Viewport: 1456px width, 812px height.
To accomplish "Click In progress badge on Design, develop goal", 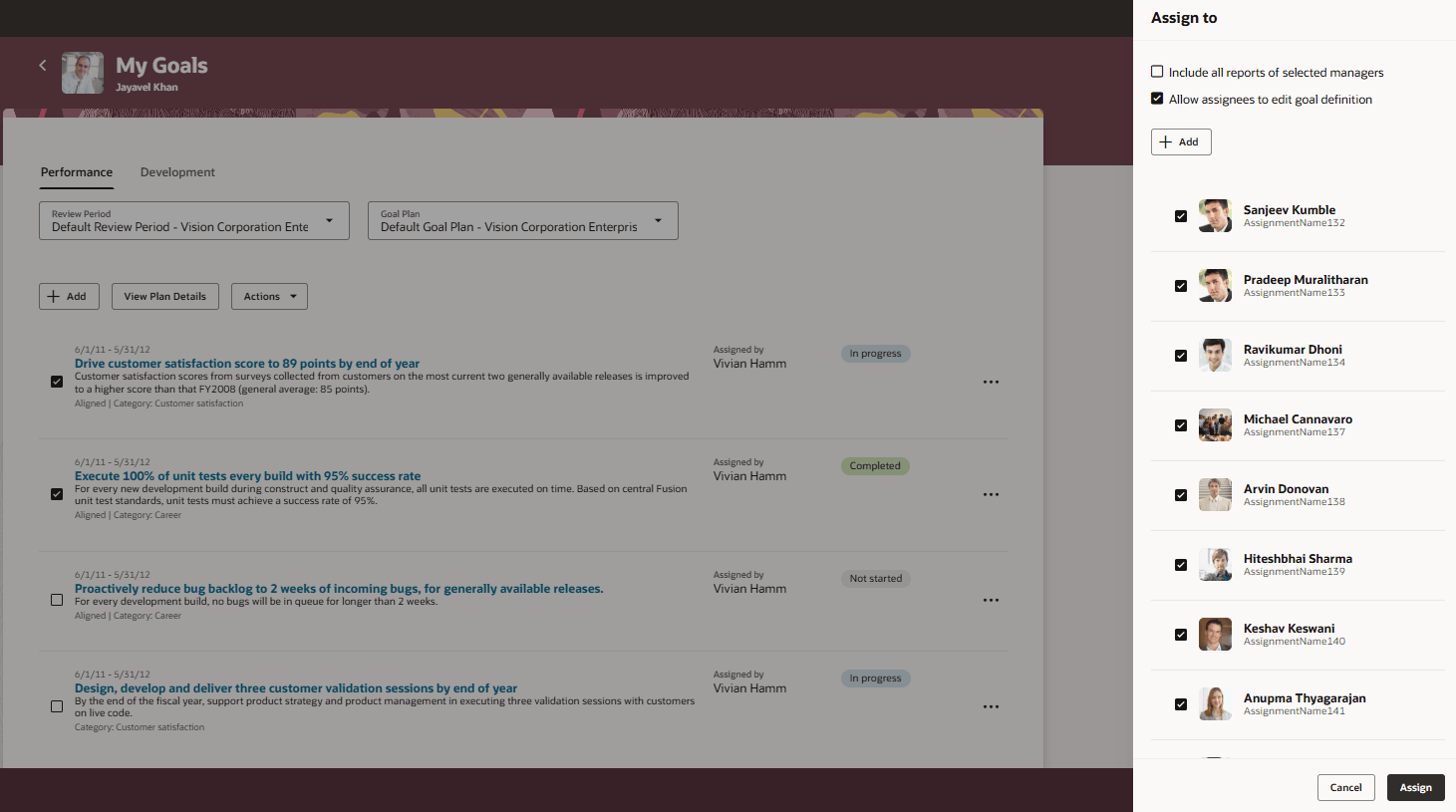I will [875, 678].
